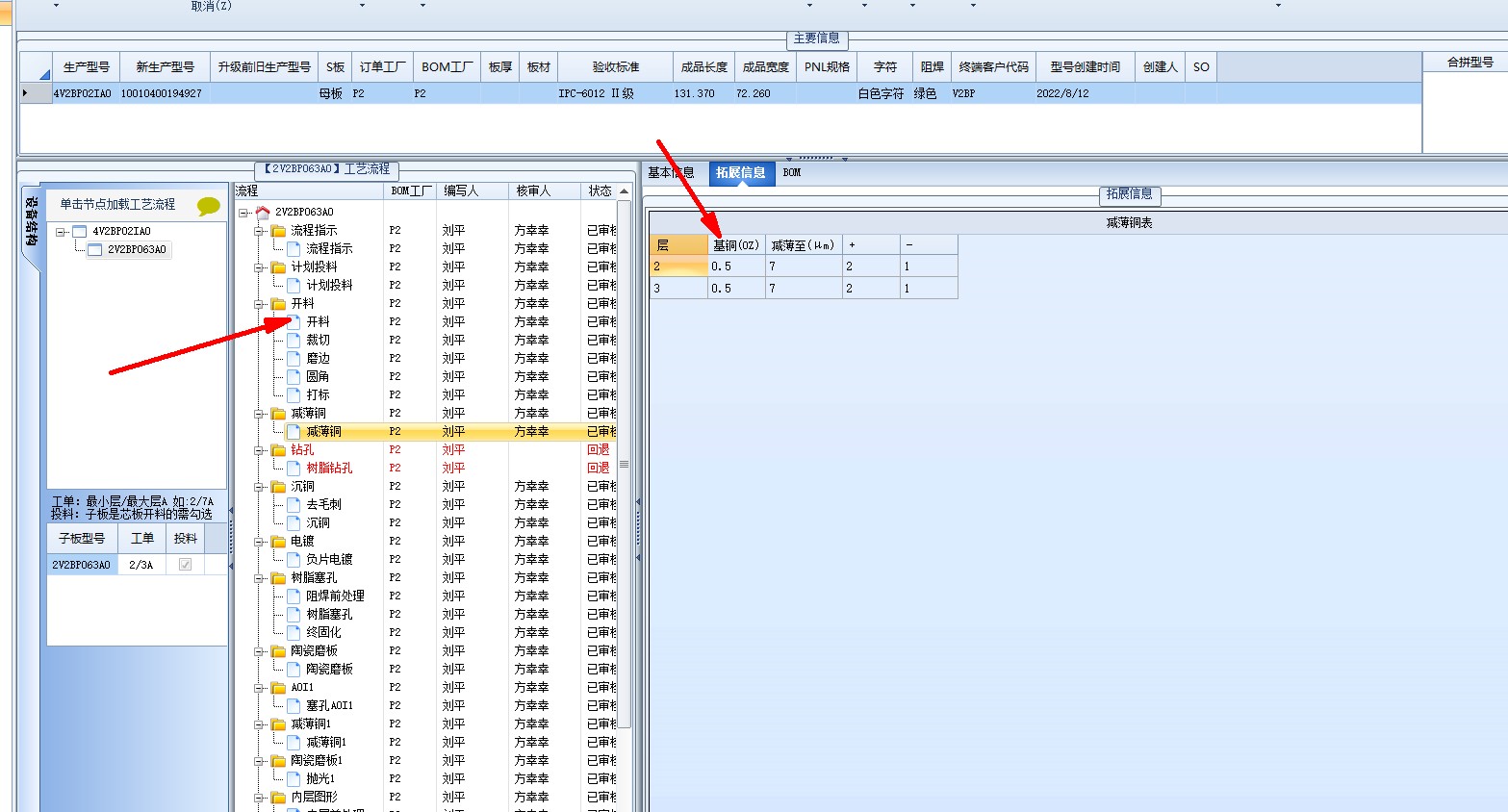Click the folder icon beside 沉铜 group
1508x812 pixels.
[x=278, y=486]
